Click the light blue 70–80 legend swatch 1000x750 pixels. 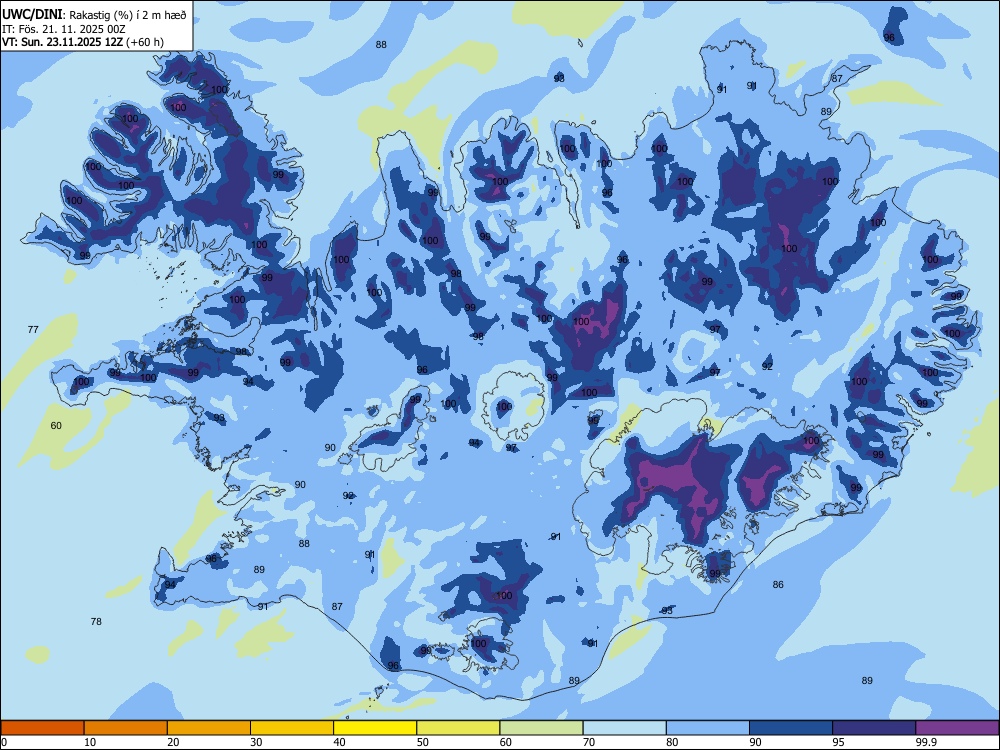(x=625, y=728)
